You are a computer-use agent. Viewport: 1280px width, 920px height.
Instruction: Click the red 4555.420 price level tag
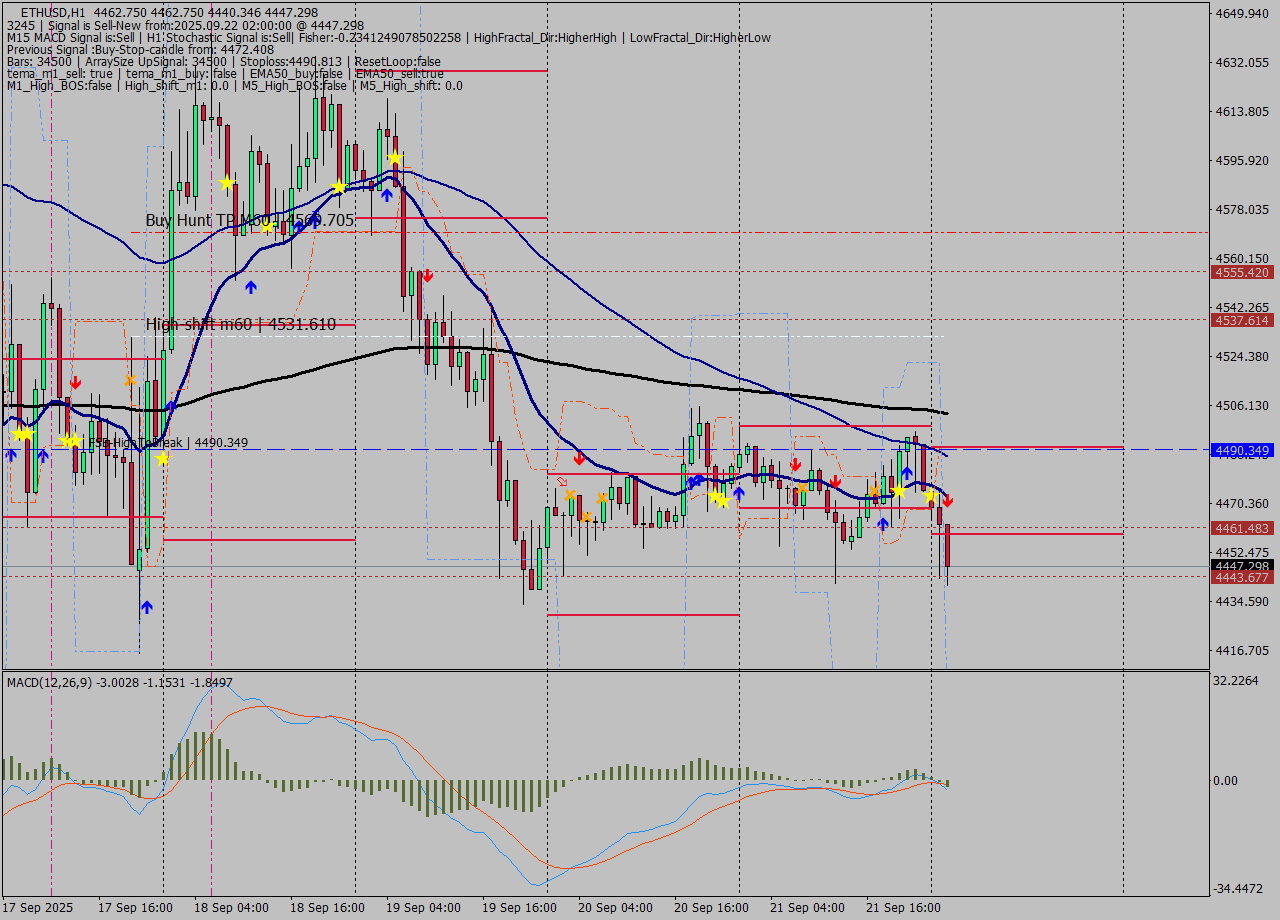1240,272
